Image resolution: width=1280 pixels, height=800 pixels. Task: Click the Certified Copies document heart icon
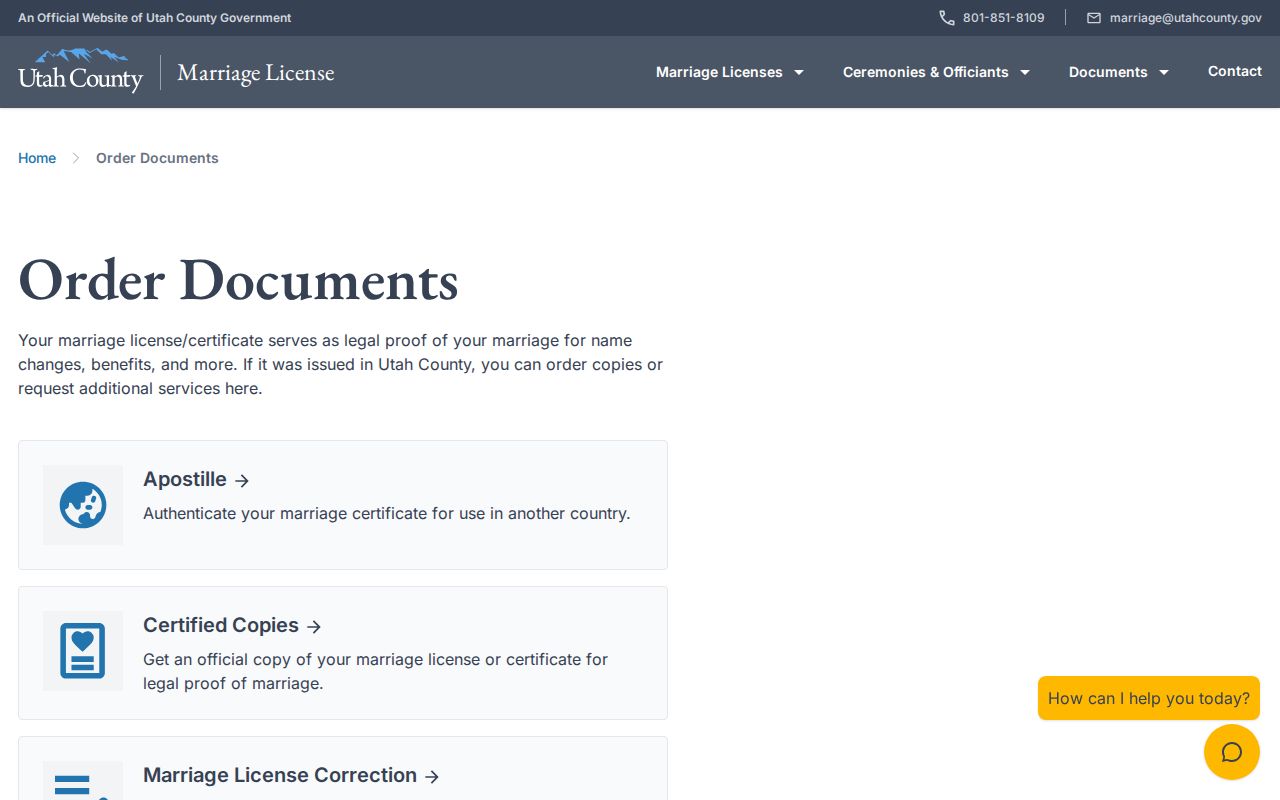pos(83,651)
